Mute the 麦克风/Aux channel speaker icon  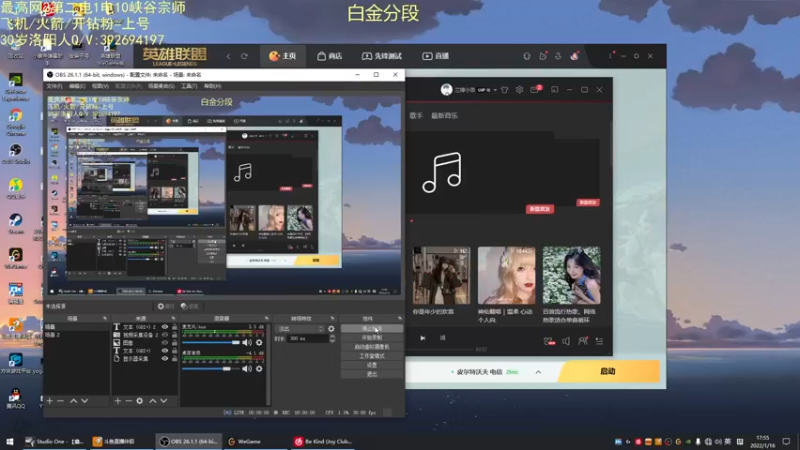coord(247,342)
